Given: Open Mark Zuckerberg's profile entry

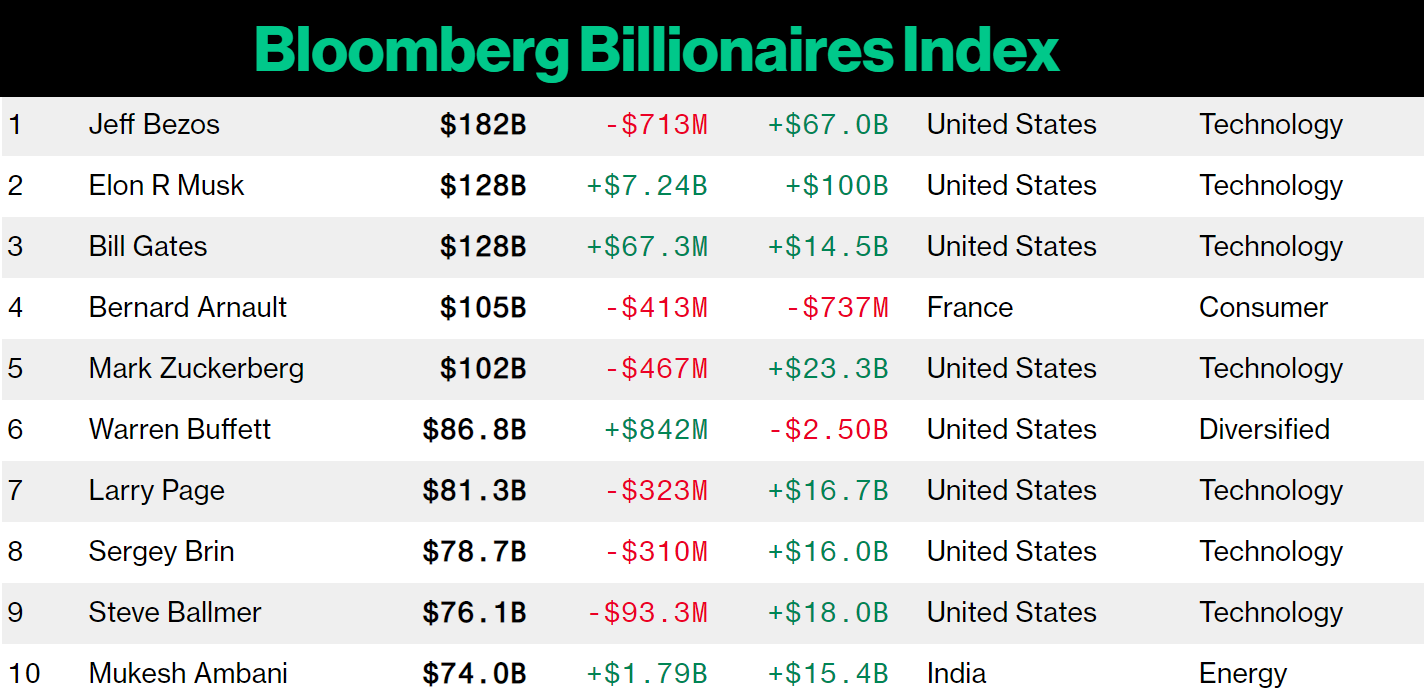Looking at the screenshot, I should tap(196, 369).
